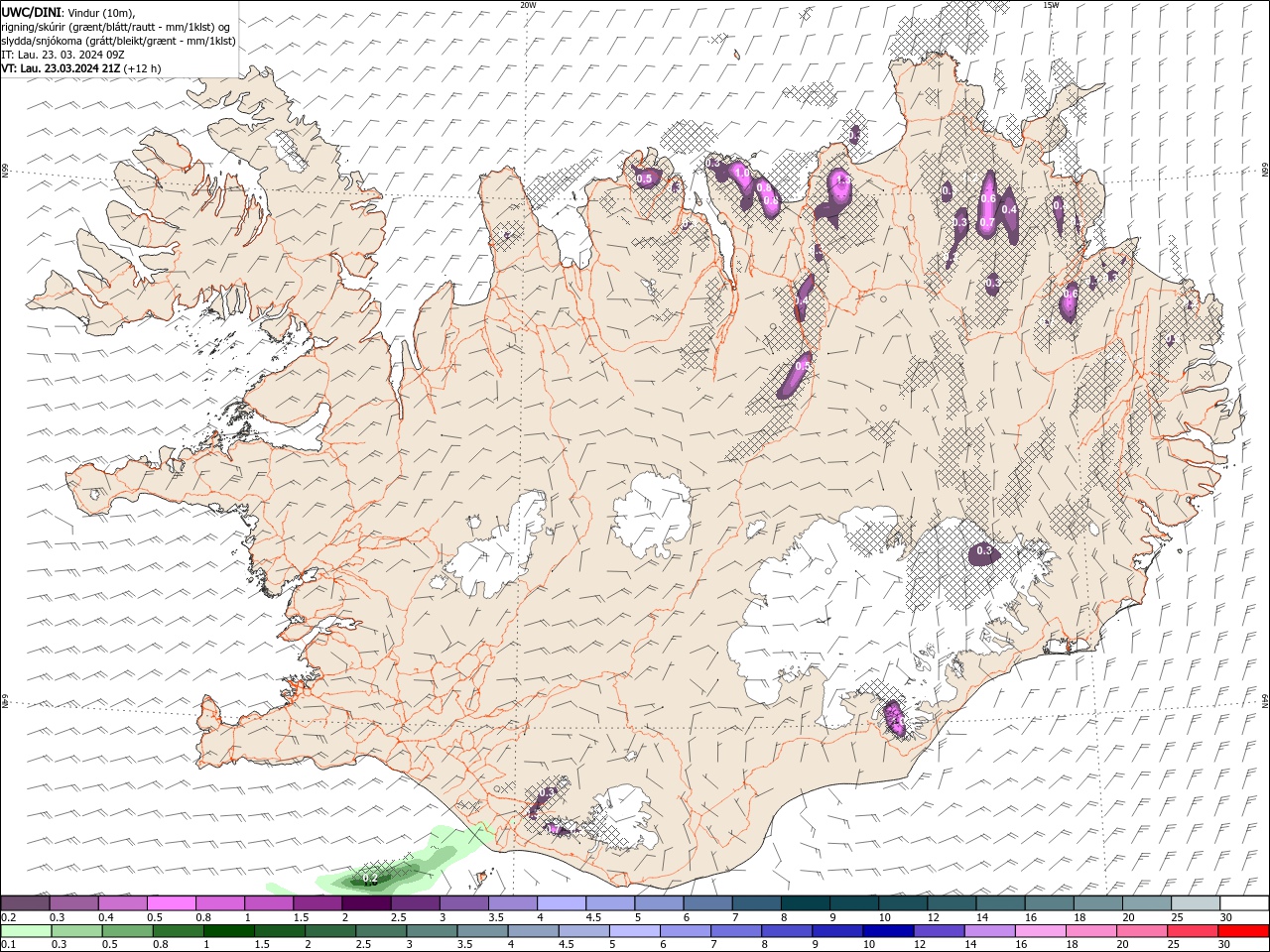This screenshot has width=1270, height=952.
Task: Click the 0.2 value on green rain patch
Action: click(370, 879)
